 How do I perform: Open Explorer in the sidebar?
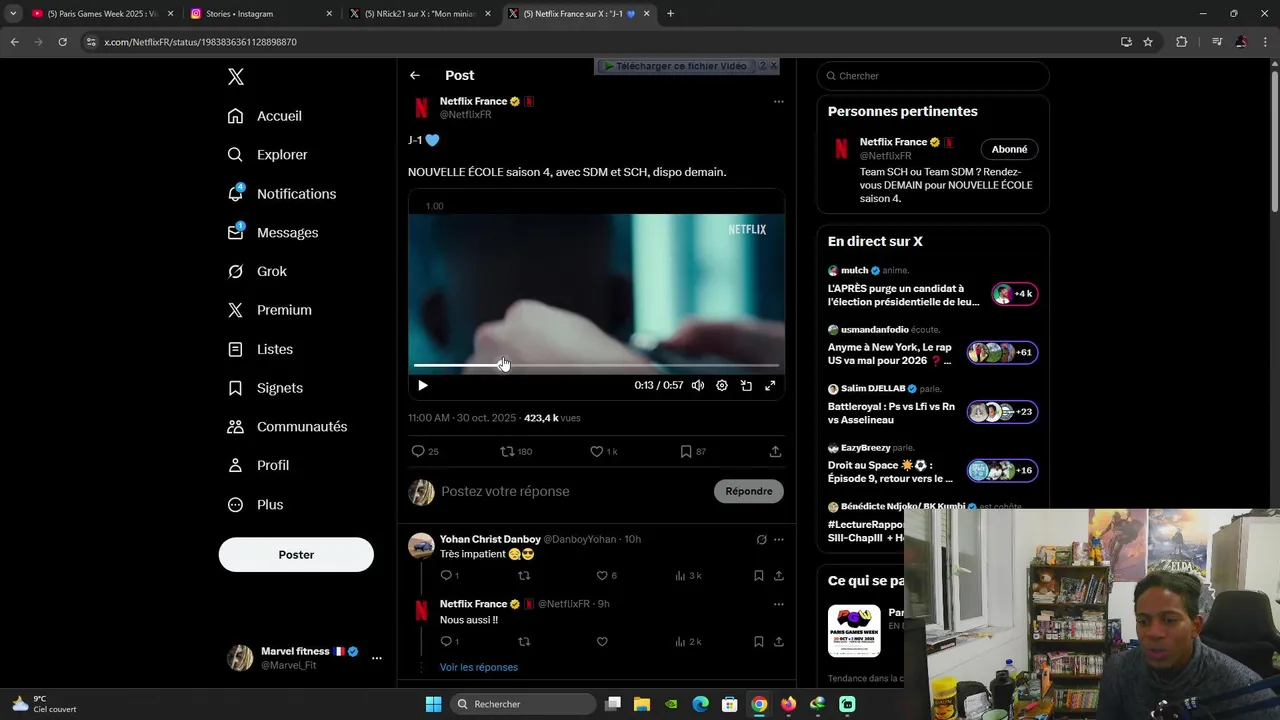268,155
